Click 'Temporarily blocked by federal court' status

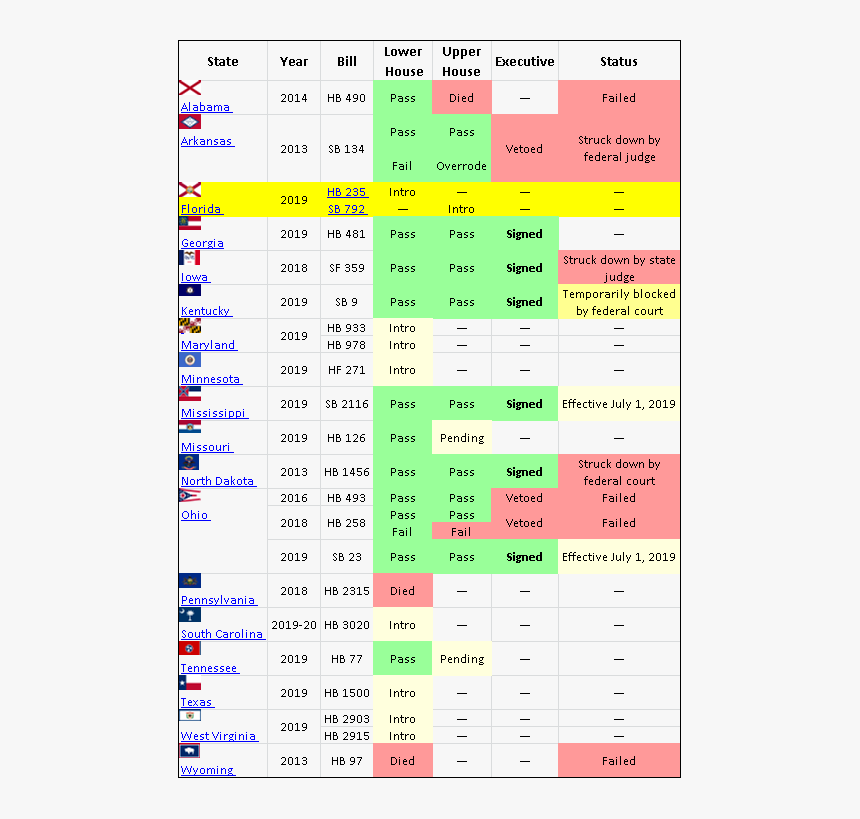click(x=619, y=302)
